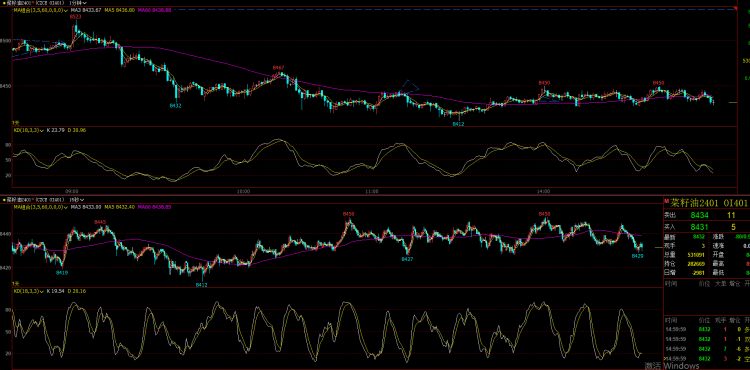Select the 8432 low label on top chart
The image size is (750, 370).
176,106
